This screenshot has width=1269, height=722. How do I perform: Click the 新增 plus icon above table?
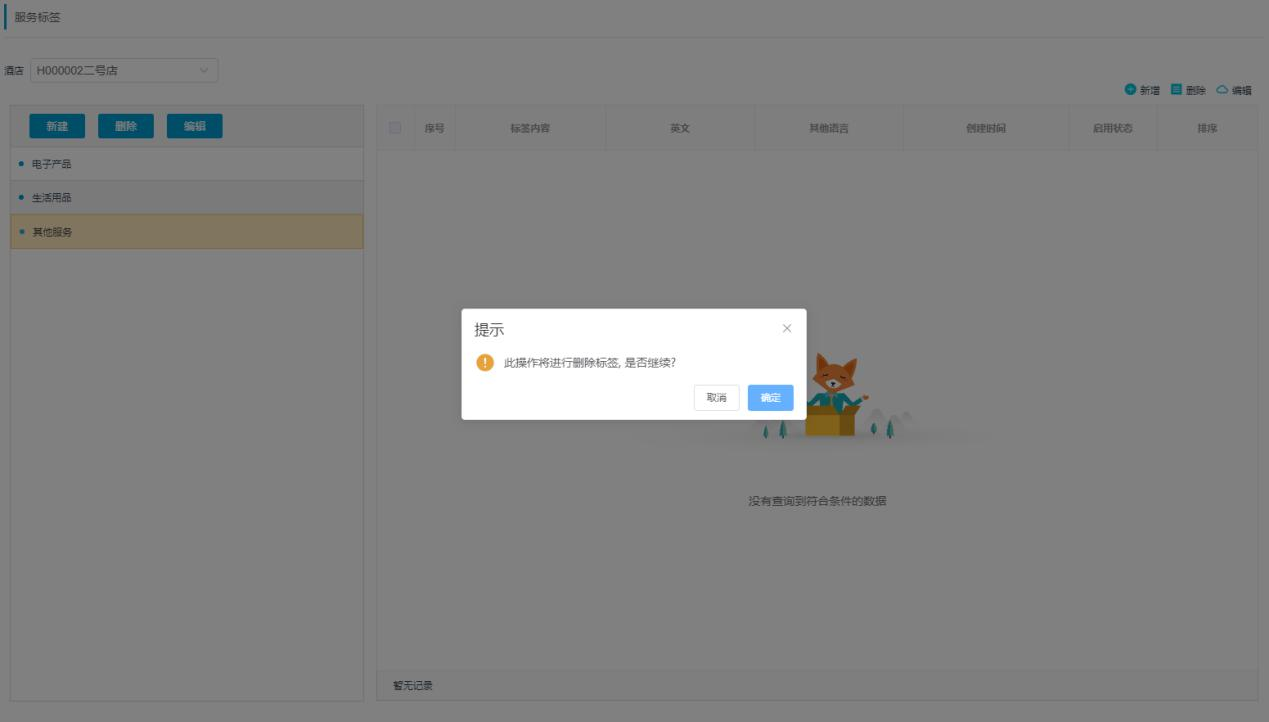pyautogui.click(x=1130, y=90)
